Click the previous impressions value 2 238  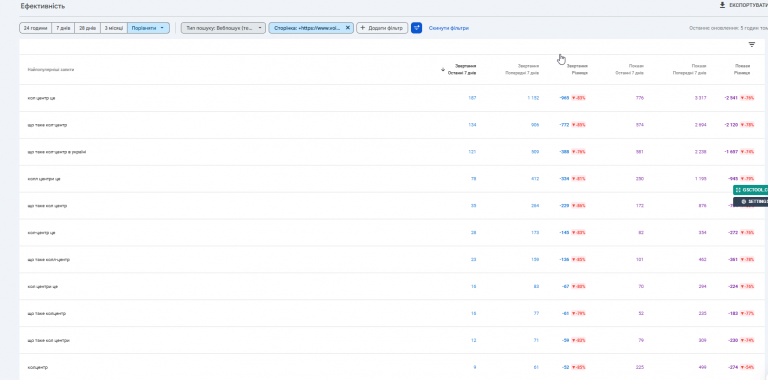pos(700,152)
